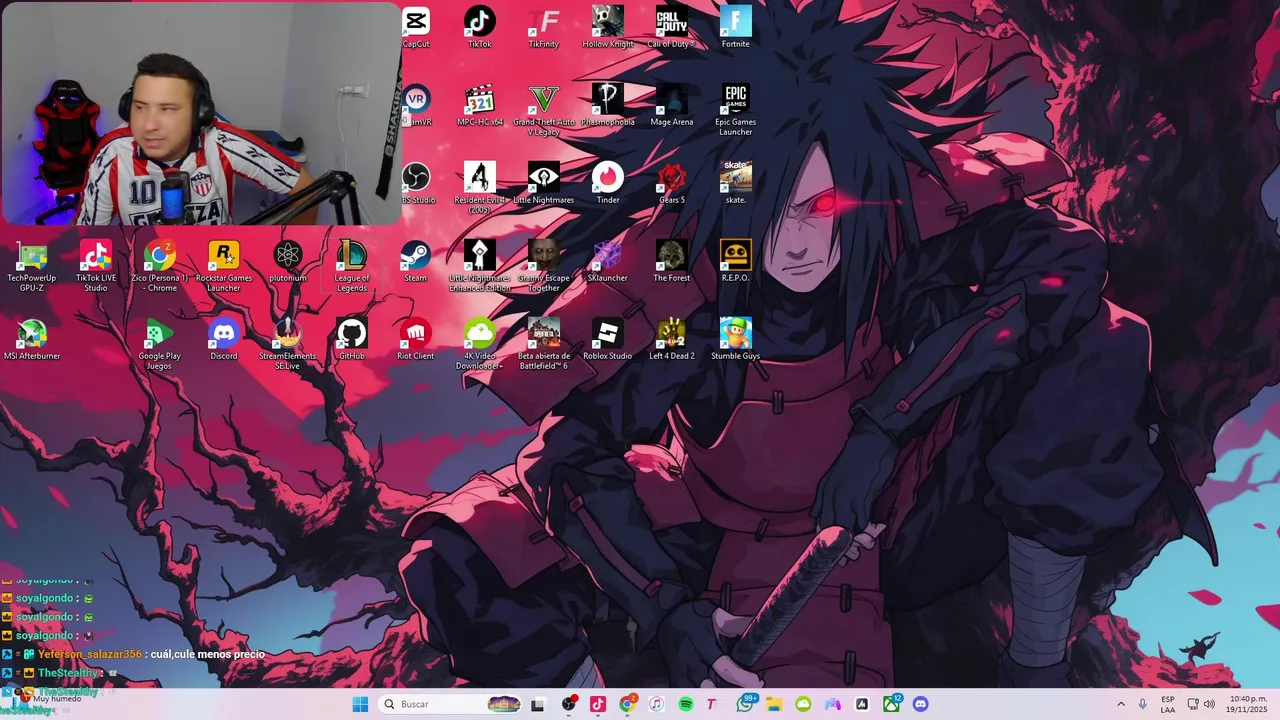Click the Roblox Studio desktop icon

(608, 339)
